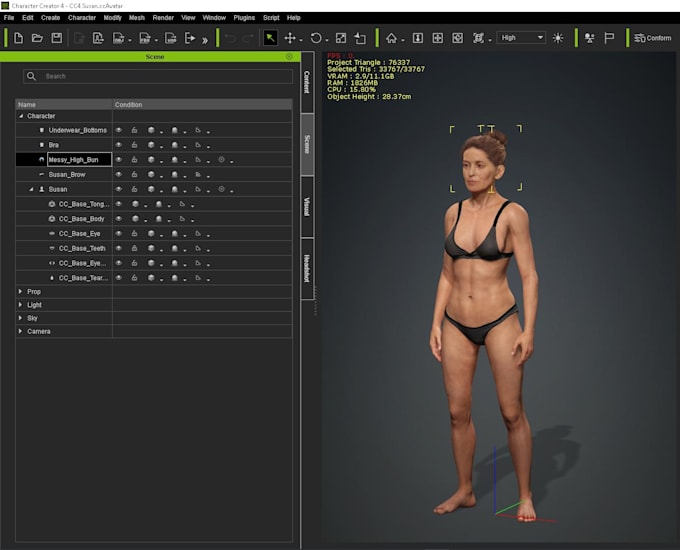Image resolution: width=680 pixels, height=550 pixels.
Task: Click the Home view icon
Action: pyautogui.click(x=391, y=38)
